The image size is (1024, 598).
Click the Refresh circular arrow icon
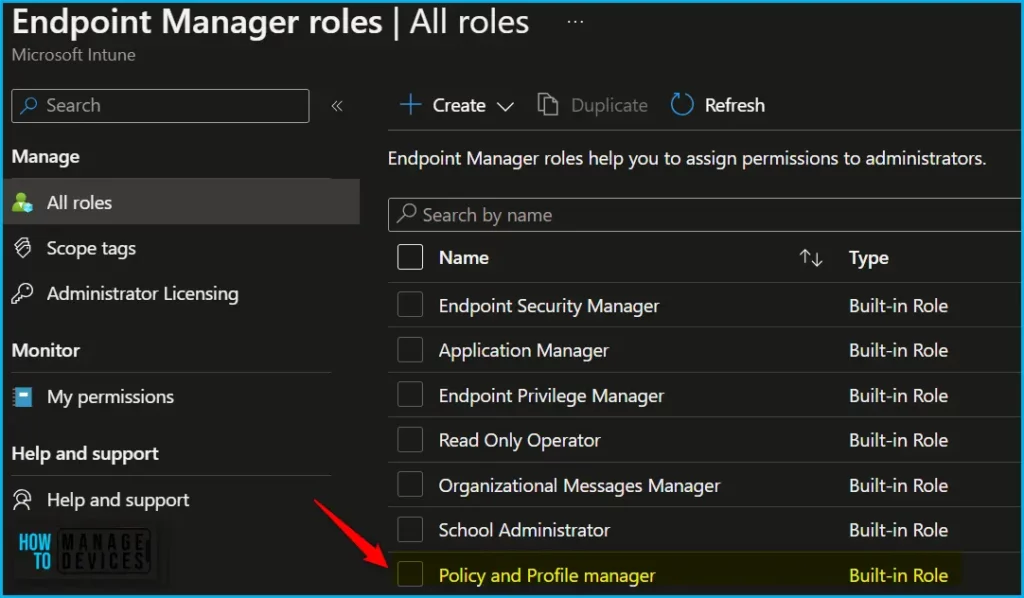682,104
